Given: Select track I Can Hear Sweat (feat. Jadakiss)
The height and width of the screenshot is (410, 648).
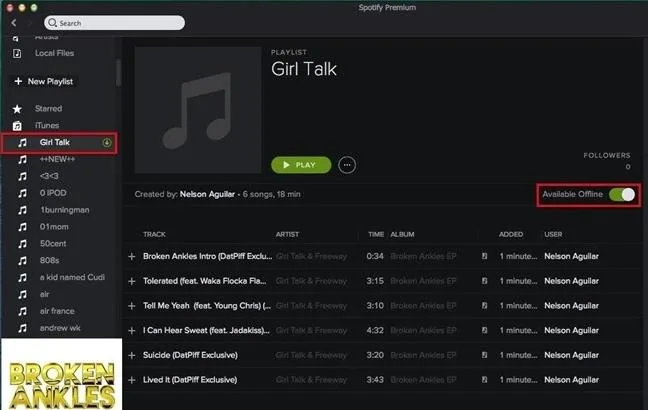Looking at the screenshot, I should 206,330.
